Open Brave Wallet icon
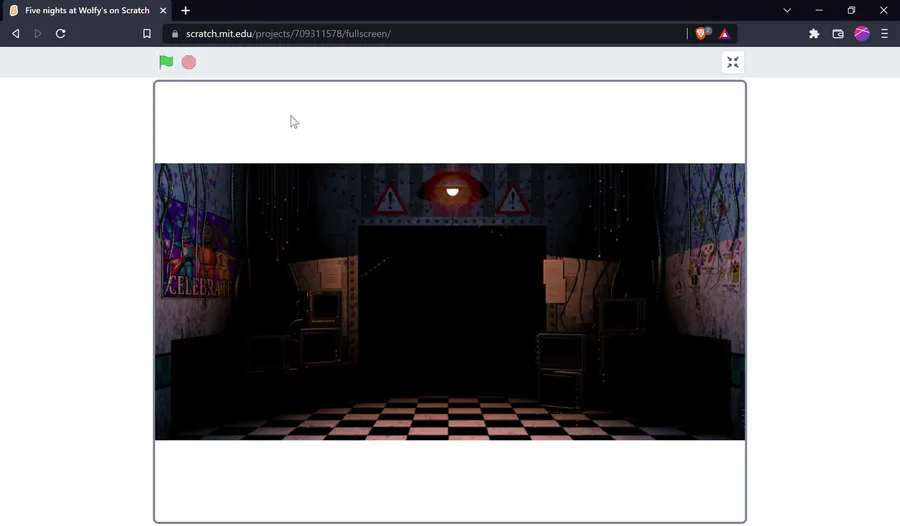 pos(838,34)
